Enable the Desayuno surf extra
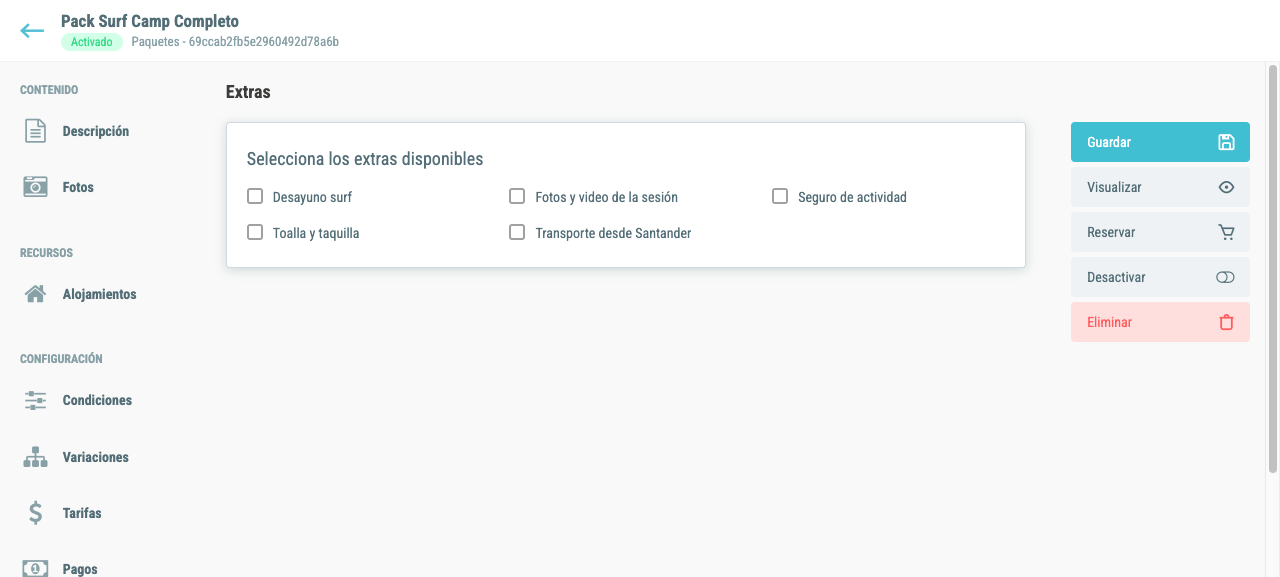Screen dimensions: 1280x577 click(x=255, y=196)
